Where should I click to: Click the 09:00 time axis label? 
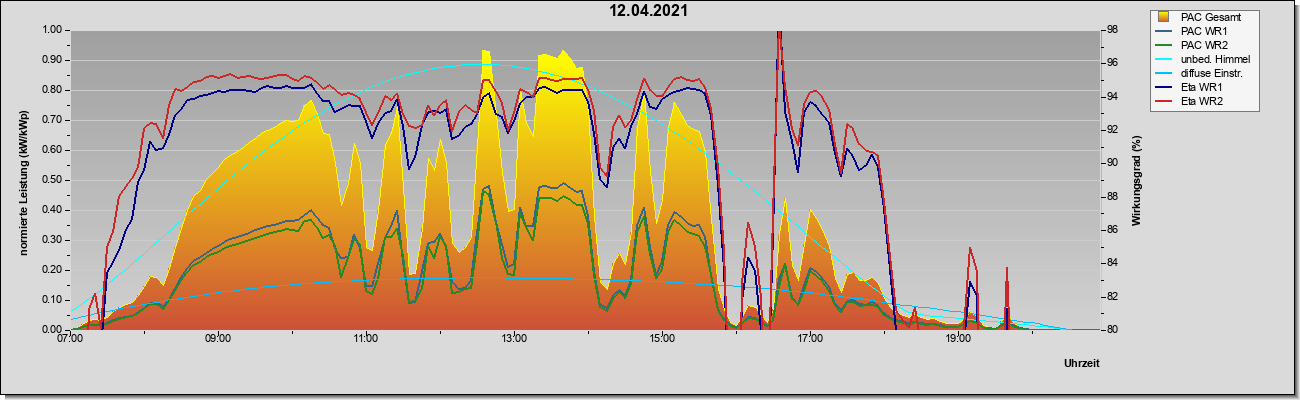(x=218, y=339)
